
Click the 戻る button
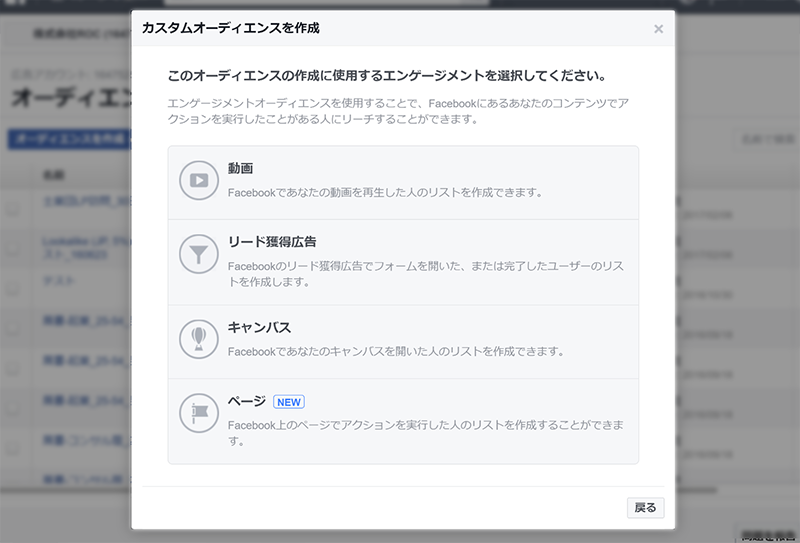[645, 508]
